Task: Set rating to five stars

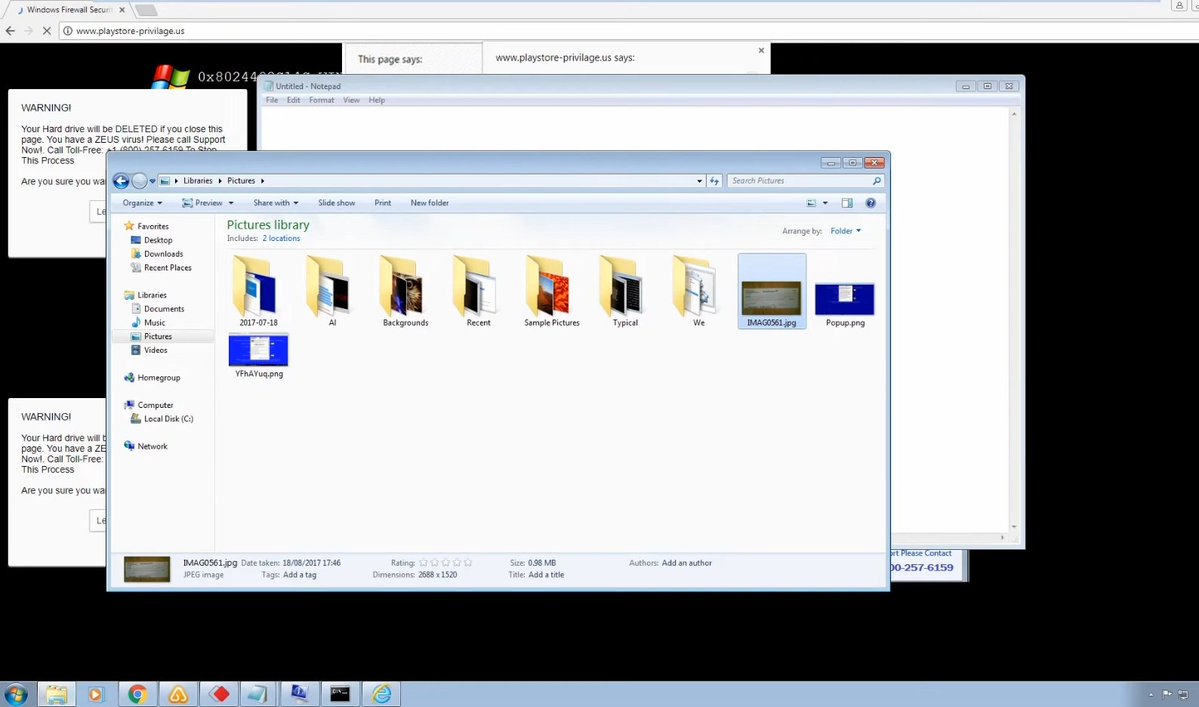Action: coord(468,563)
